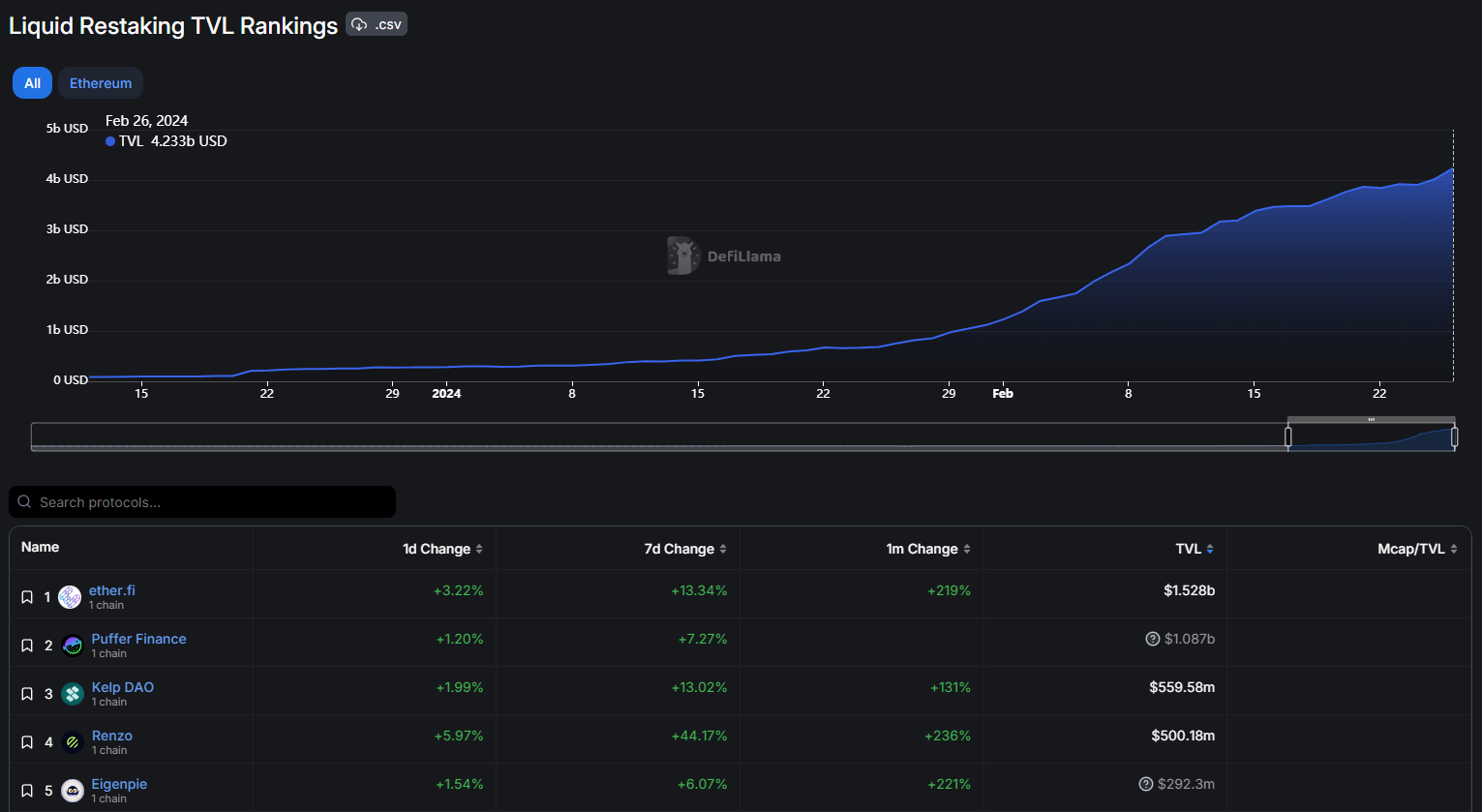Viewport: 1482px width, 812px height.
Task: Bookmark the Eigenpie protocol
Action: pyautogui.click(x=27, y=790)
